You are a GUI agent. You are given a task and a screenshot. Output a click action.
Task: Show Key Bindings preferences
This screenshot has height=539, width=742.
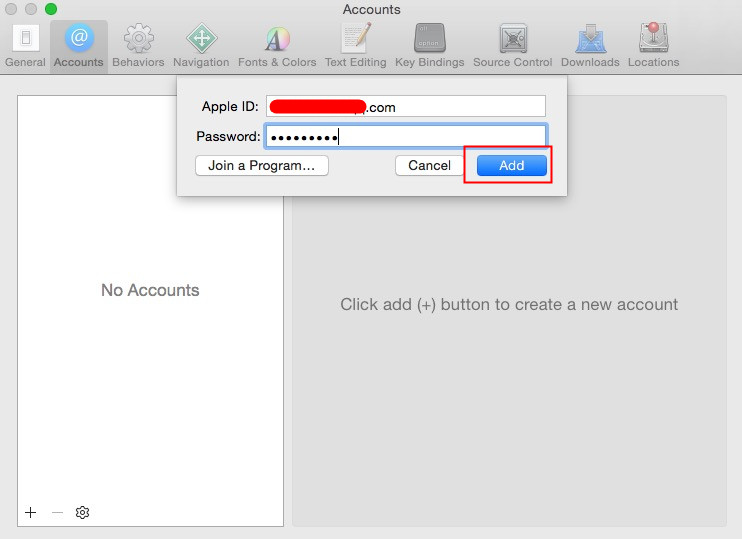coord(430,46)
